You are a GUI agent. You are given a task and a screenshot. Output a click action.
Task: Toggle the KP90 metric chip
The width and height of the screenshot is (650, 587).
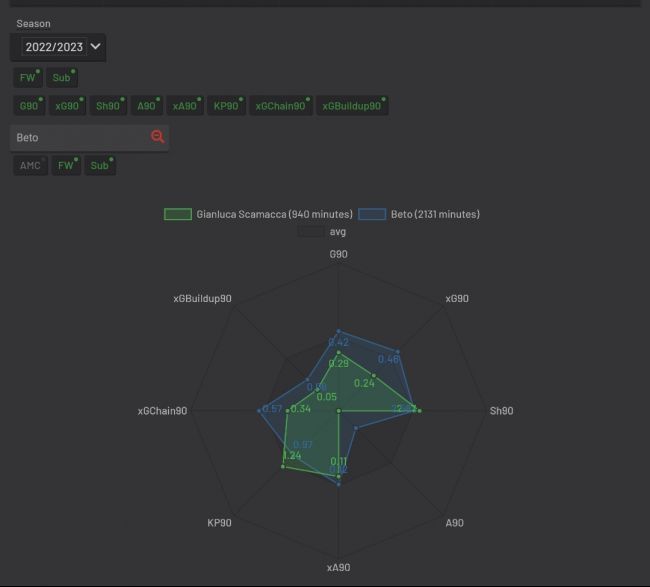(226, 106)
